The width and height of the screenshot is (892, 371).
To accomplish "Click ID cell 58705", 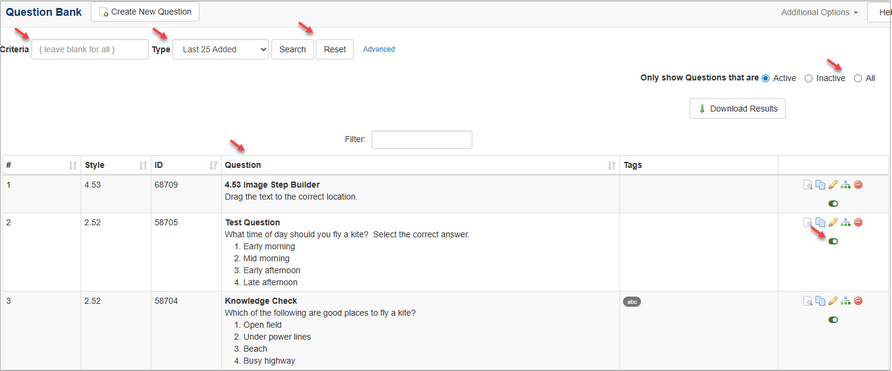I will (166, 222).
